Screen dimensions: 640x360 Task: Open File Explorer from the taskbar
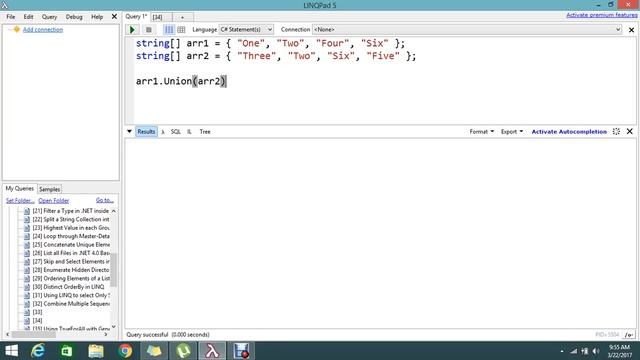96,351
